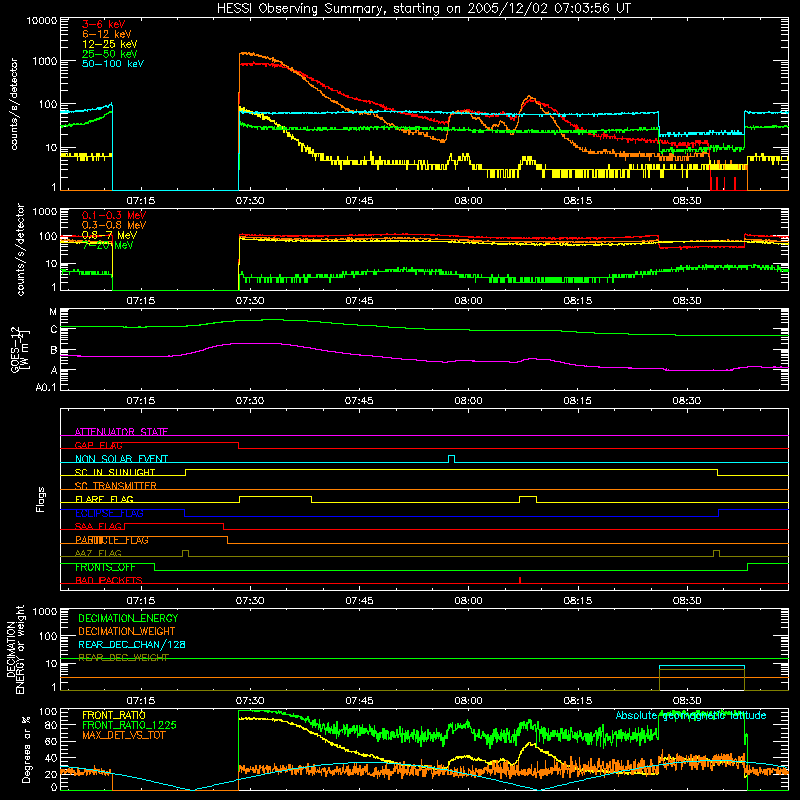Click the REAR_DEC_CHAN/128 legend label
Image resolution: width=800 pixels, height=800 pixels.
click(132, 645)
